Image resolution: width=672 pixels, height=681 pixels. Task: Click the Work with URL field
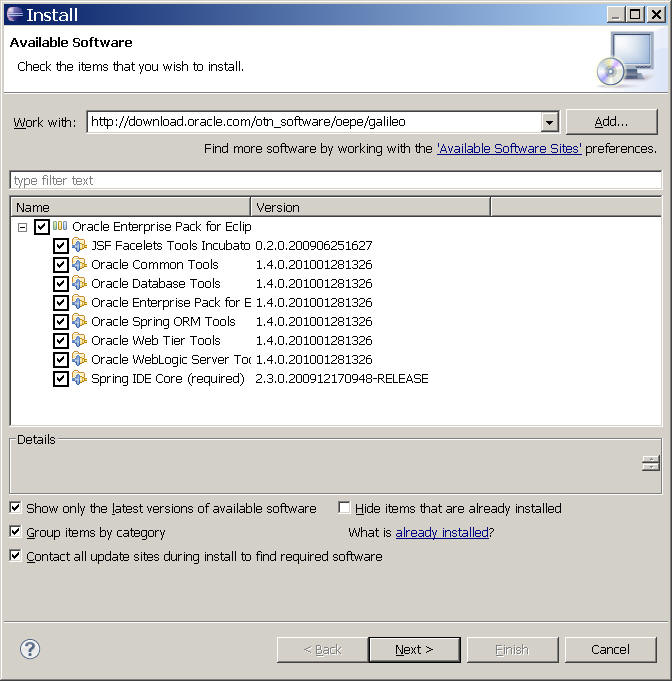[314, 122]
